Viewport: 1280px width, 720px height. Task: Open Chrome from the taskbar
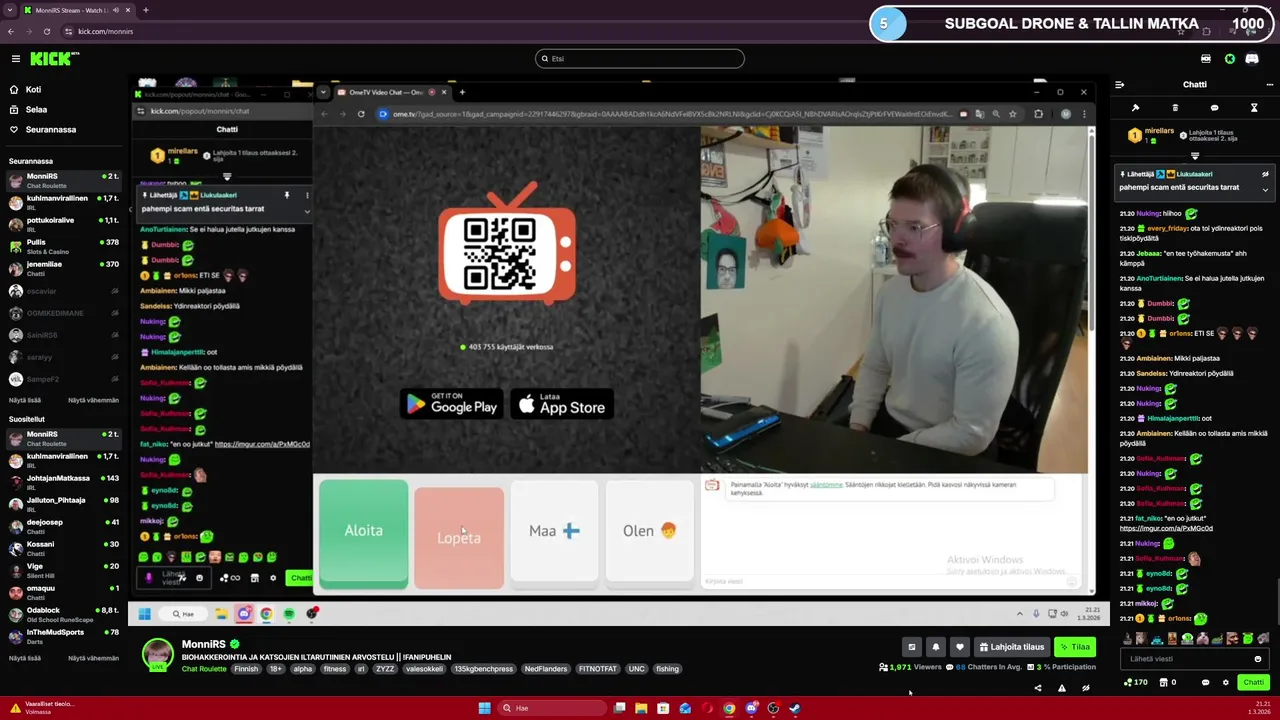point(729,708)
